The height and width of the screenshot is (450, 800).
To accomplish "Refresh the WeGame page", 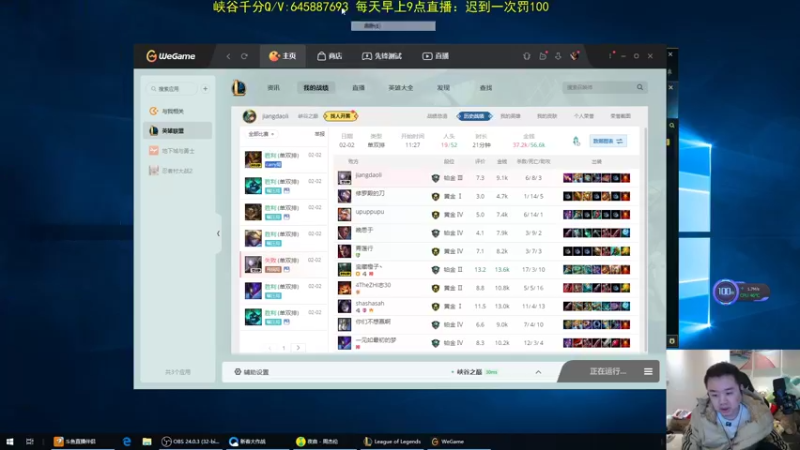I will pos(244,56).
